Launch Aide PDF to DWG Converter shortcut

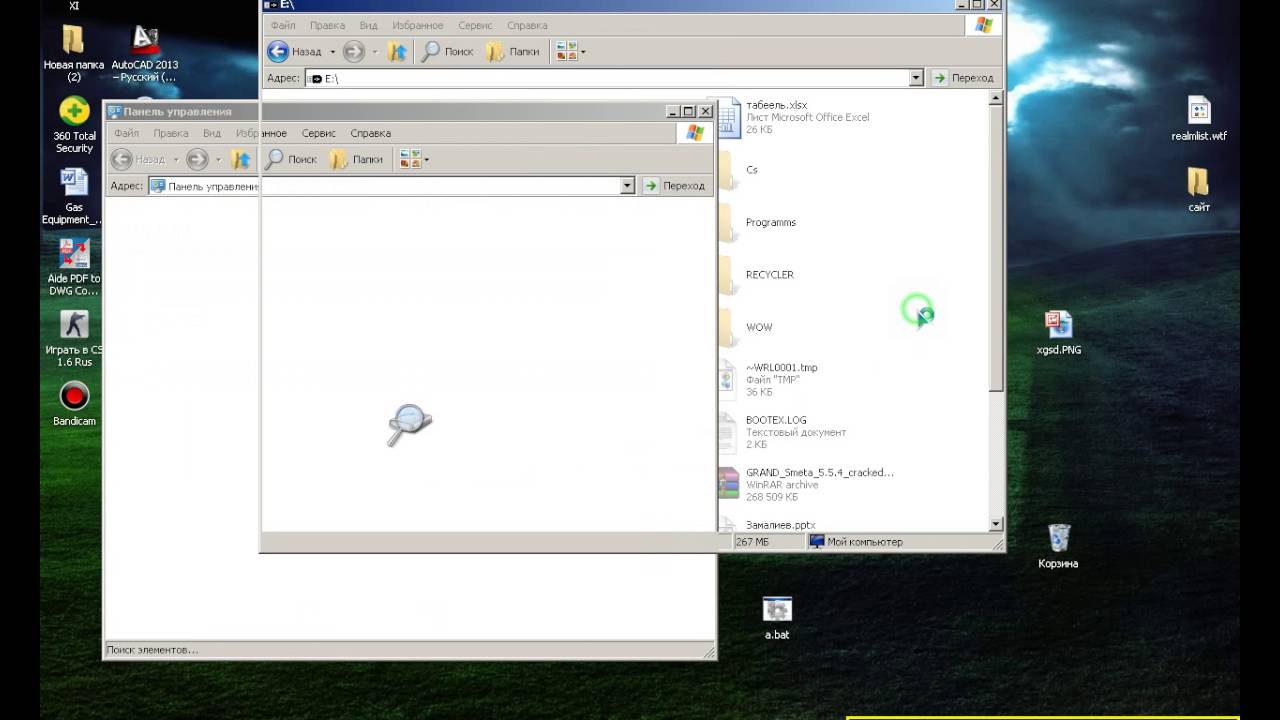pos(74,267)
